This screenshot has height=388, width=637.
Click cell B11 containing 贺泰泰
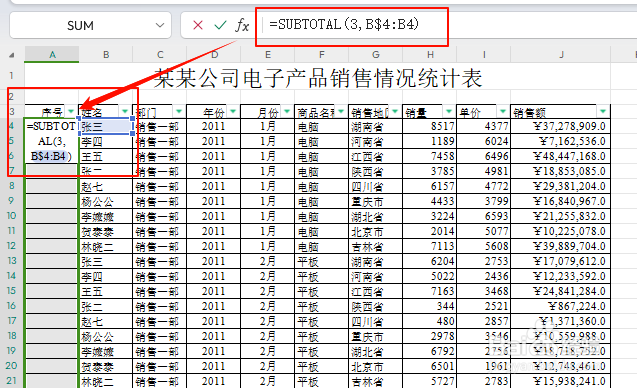(106, 232)
